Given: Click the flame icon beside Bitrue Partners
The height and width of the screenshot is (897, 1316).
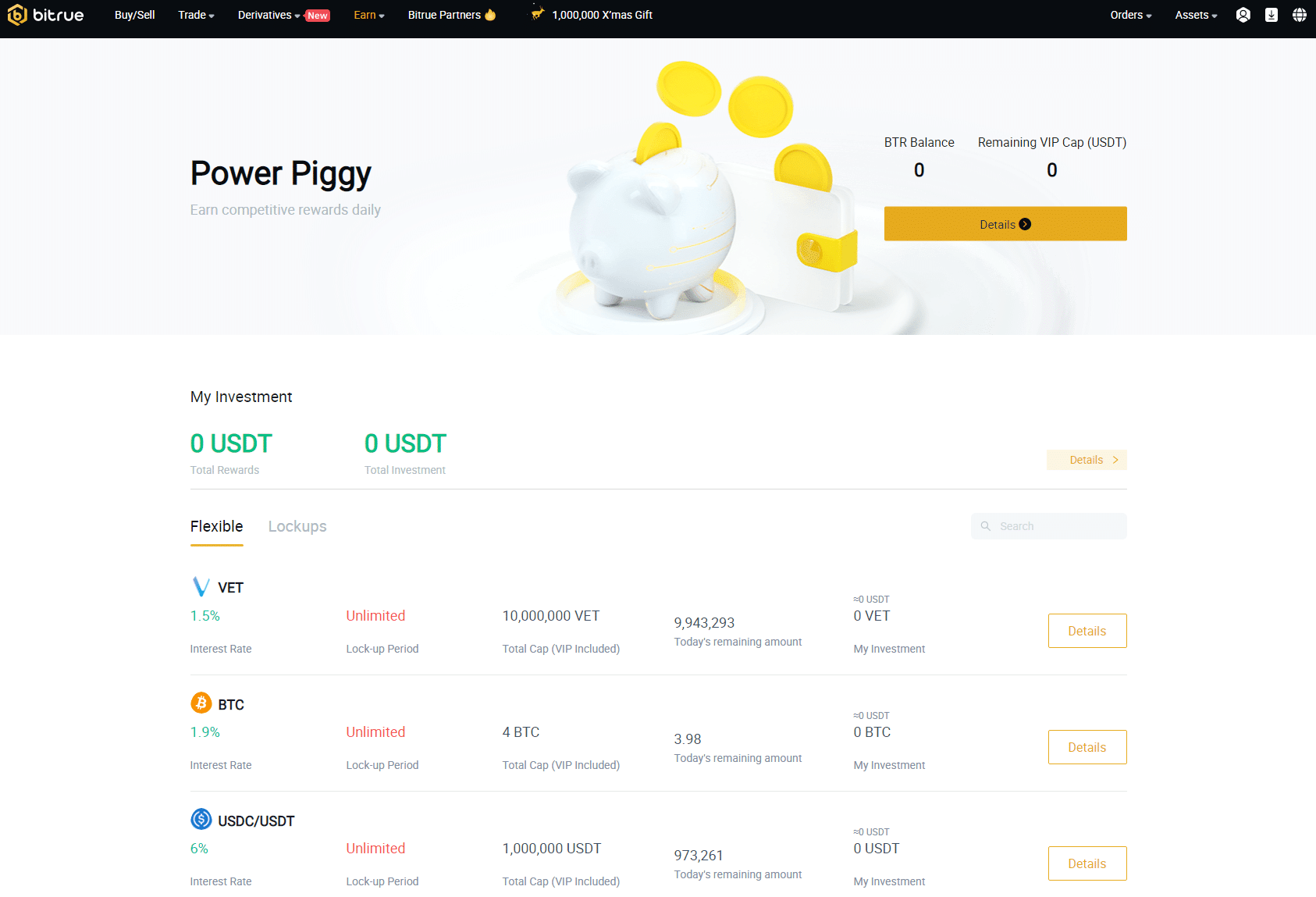Looking at the screenshot, I should (490, 15).
